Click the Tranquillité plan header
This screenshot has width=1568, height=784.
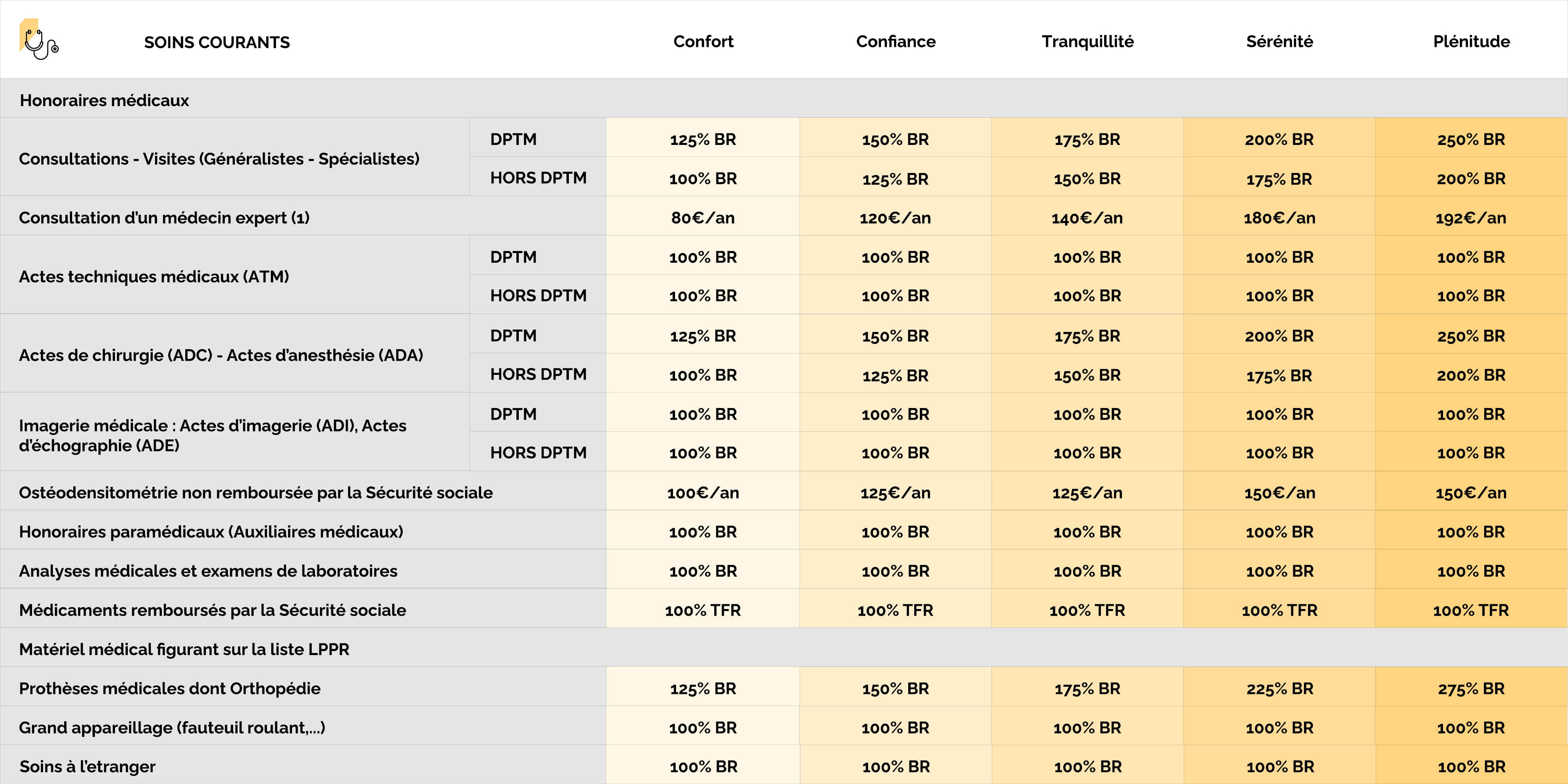(1087, 41)
